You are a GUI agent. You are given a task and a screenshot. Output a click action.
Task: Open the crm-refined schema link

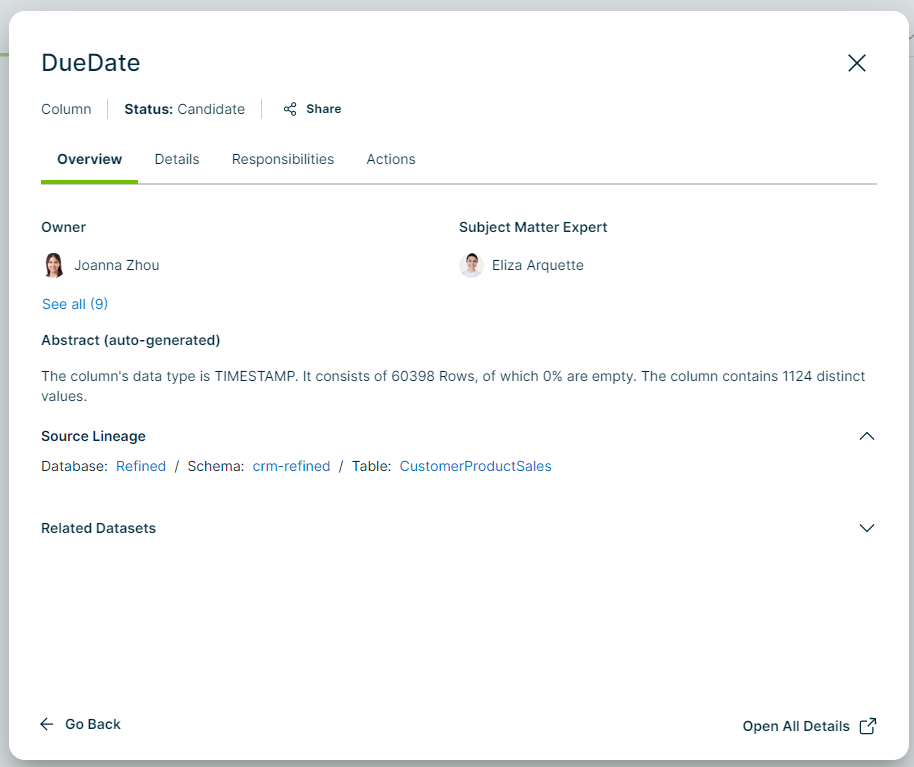(291, 466)
